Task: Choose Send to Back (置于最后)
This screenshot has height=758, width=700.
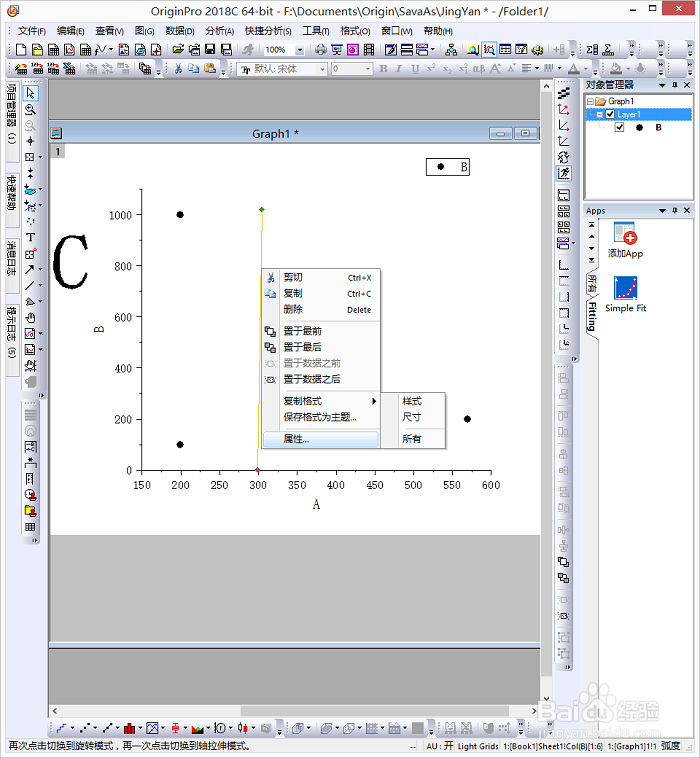Action: coord(321,347)
